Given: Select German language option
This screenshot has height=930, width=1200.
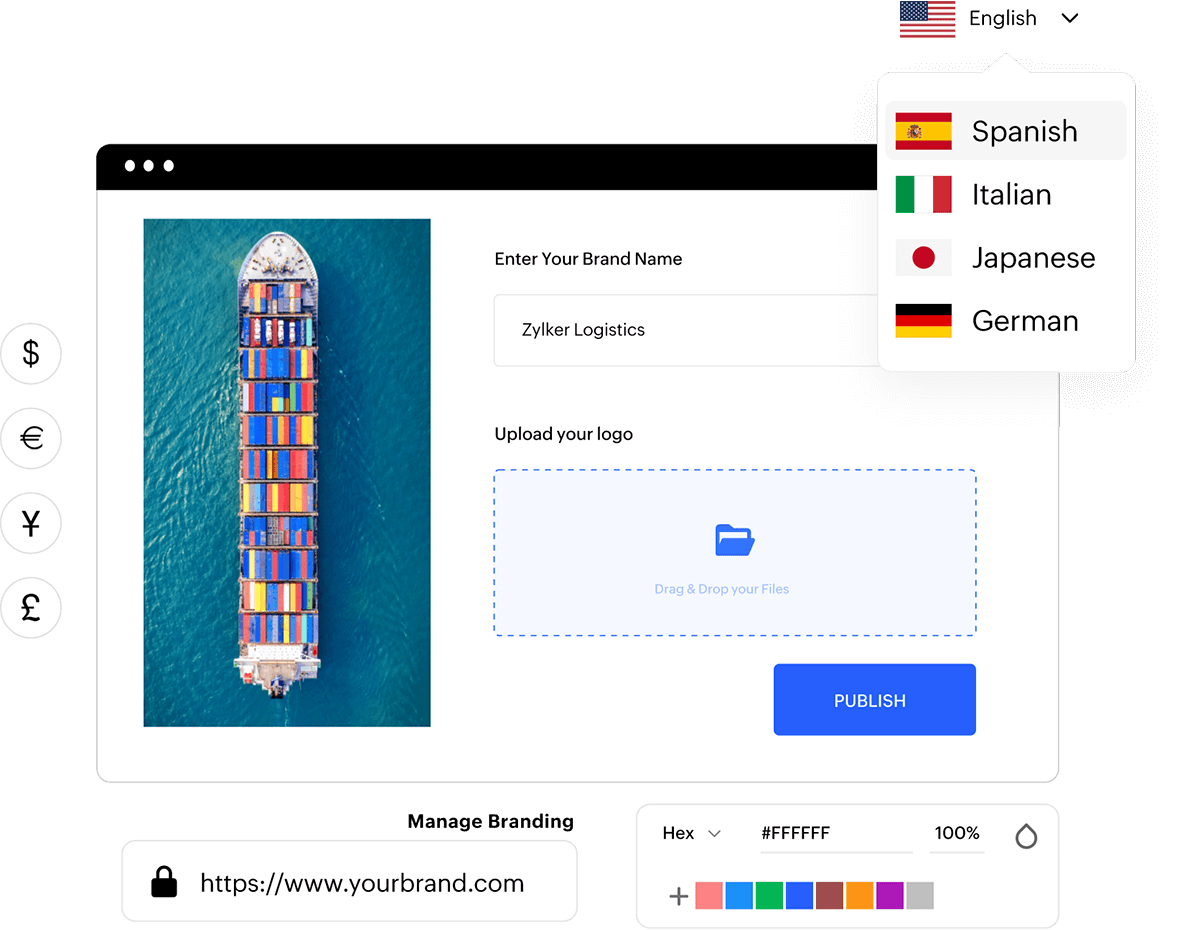Looking at the screenshot, I should 1006,321.
